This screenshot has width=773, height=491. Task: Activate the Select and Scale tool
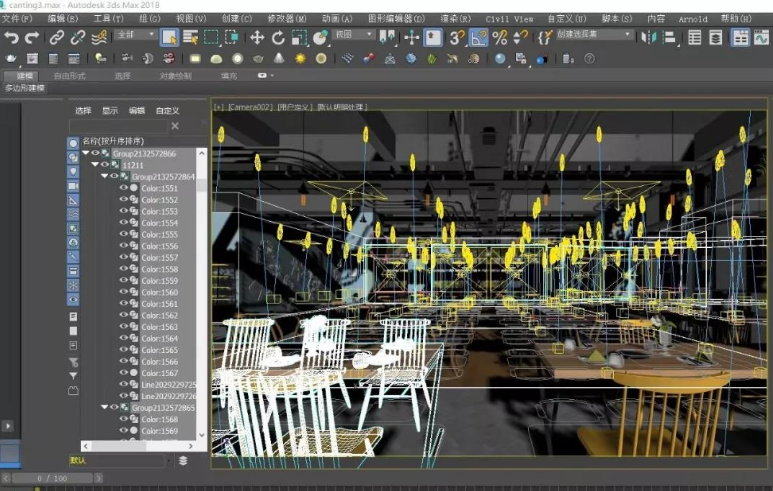coord(299,37)
